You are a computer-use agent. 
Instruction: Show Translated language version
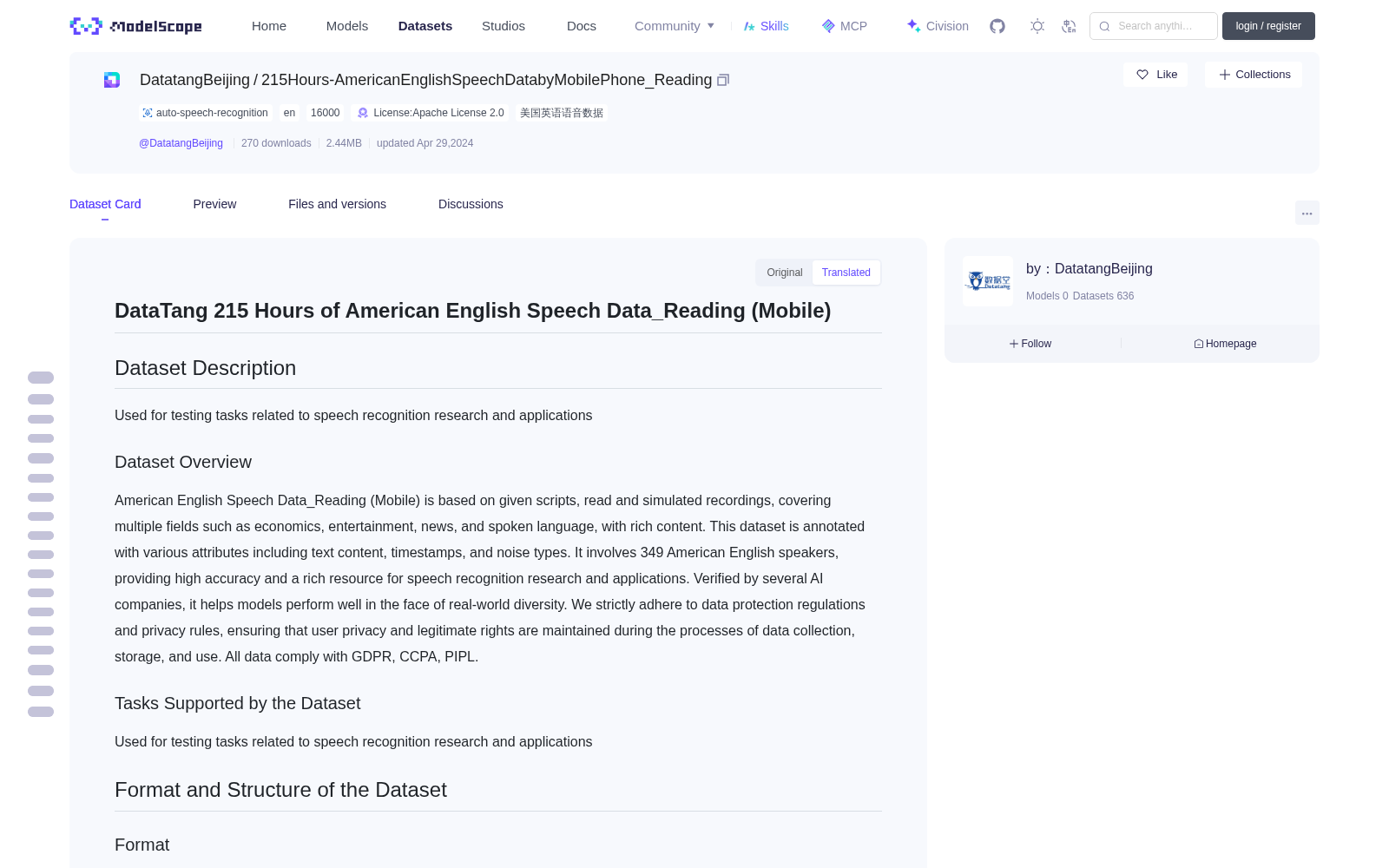pyautogui.click(x=846, y=273)
